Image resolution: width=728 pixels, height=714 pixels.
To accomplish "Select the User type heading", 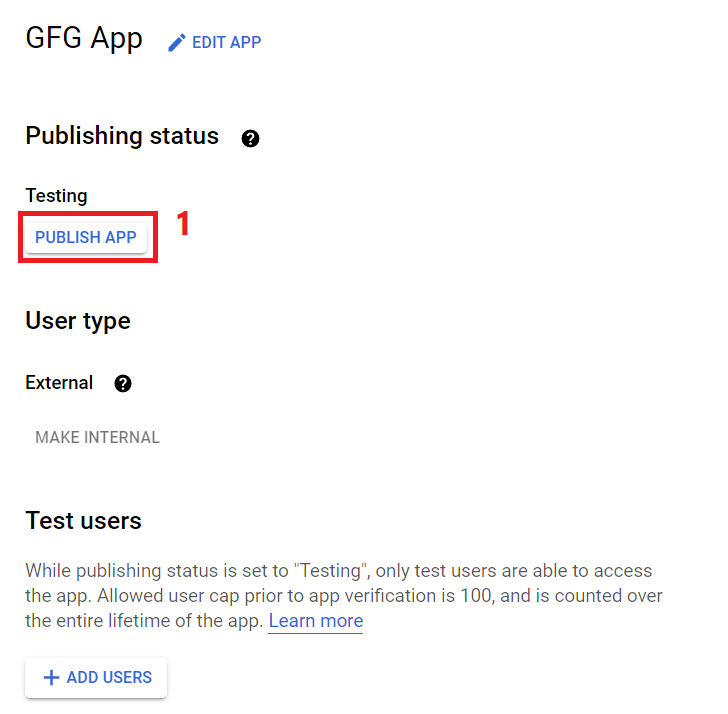I will 78,321.
